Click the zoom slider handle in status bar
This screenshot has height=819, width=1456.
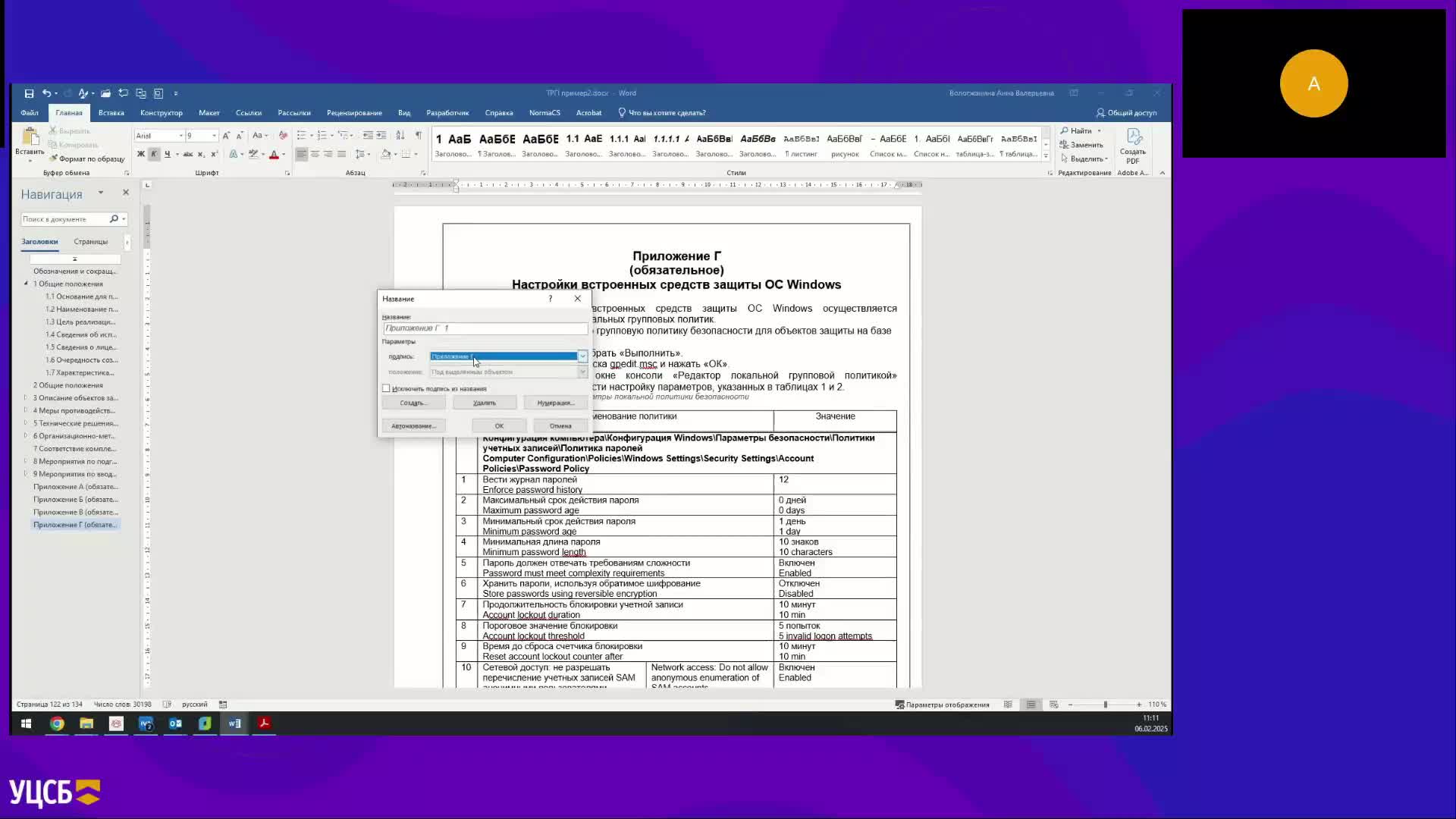pyautogui.click(x=1105, y=704)
